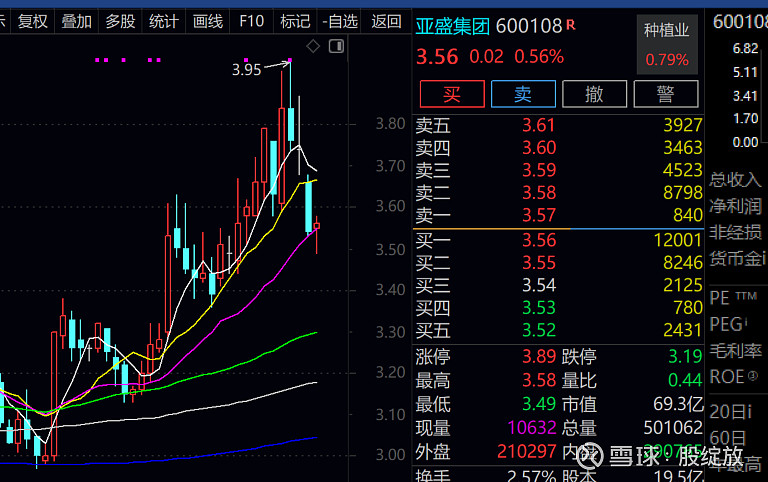This screenshot has height=482, width=768.
Task: Click the 标记 mark option
Action: 295,22
